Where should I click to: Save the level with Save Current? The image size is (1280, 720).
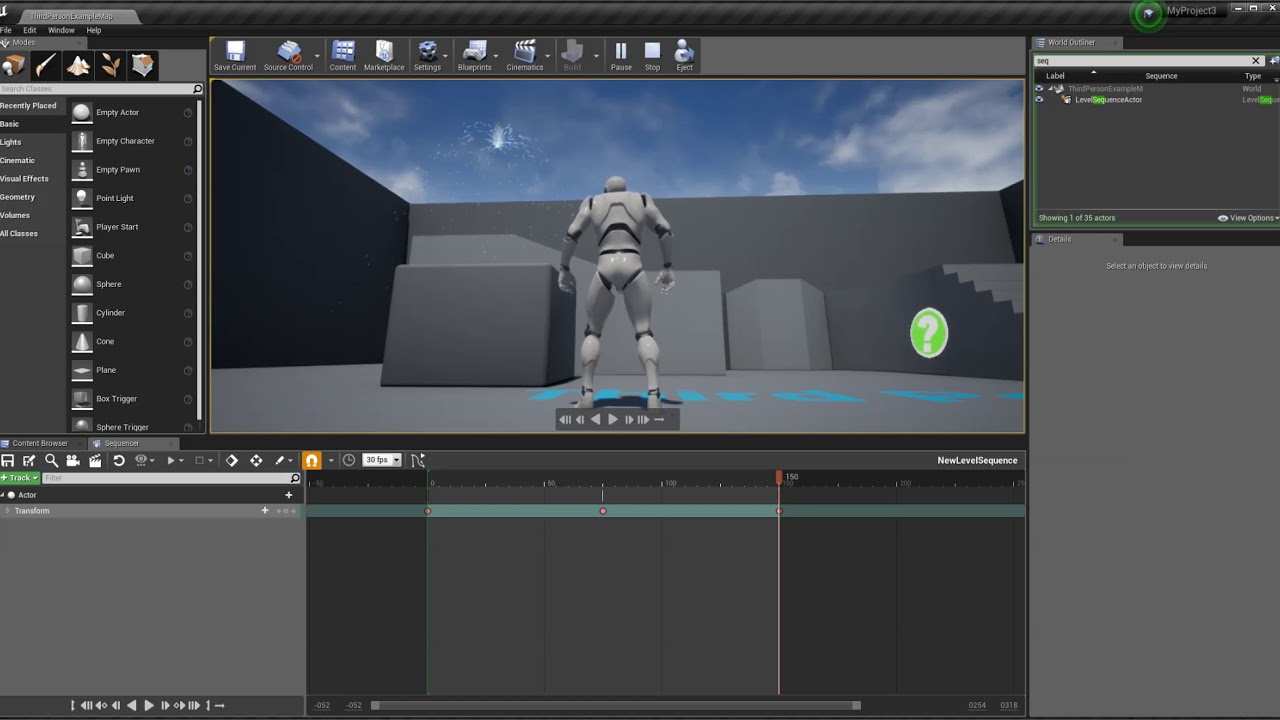235,56
